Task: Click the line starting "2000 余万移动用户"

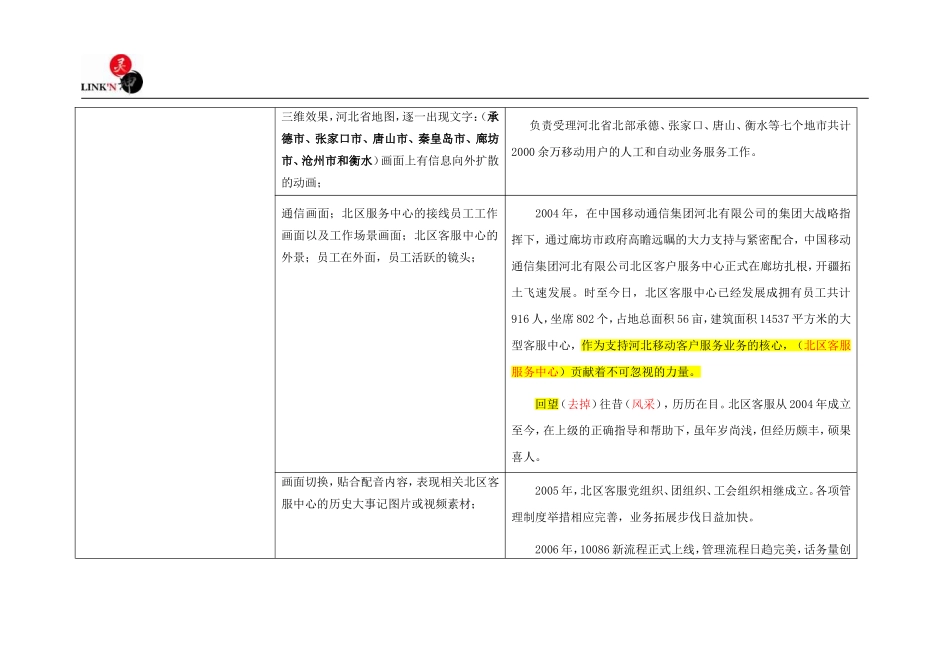Action: coord(634,152)
